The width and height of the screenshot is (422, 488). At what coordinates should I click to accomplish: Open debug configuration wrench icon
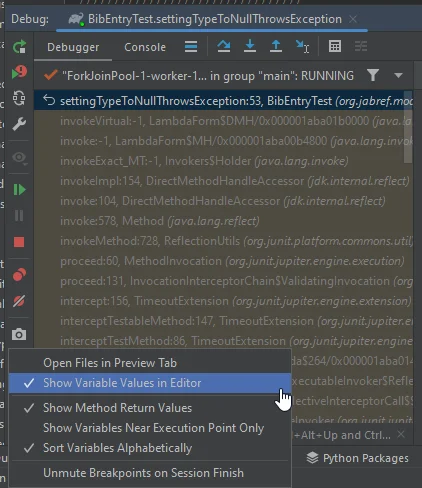click(19, 124)
